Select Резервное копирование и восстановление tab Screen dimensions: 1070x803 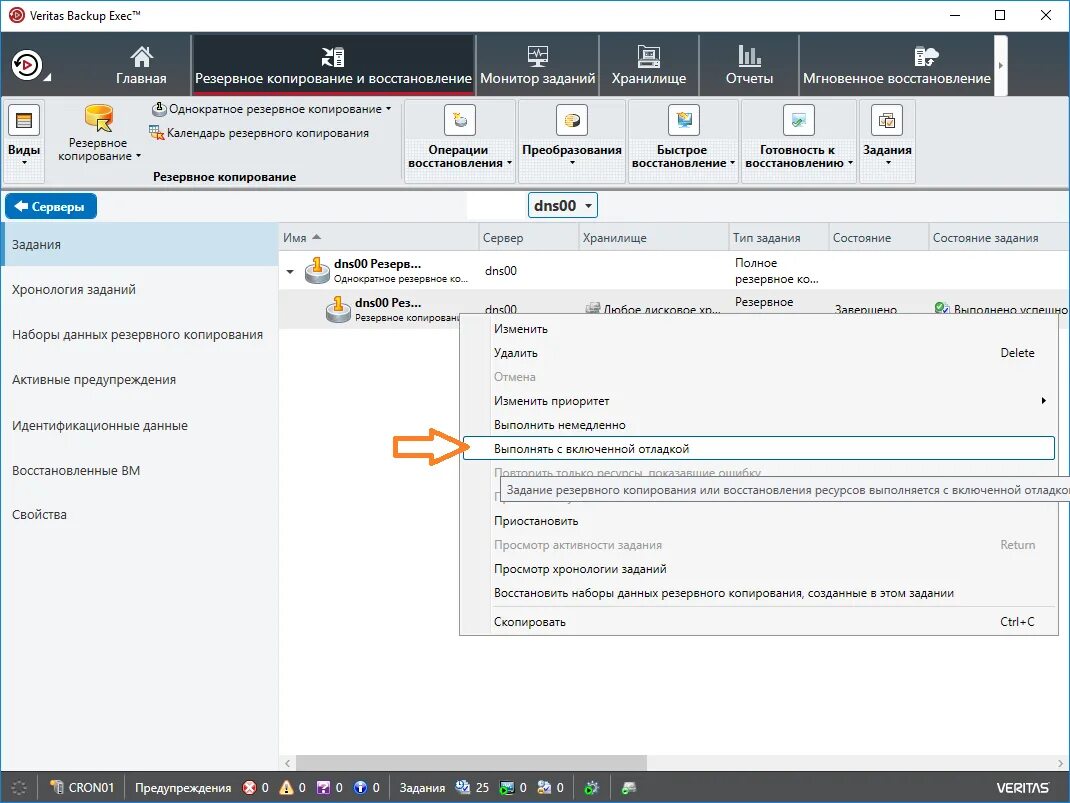click(333, 65)
